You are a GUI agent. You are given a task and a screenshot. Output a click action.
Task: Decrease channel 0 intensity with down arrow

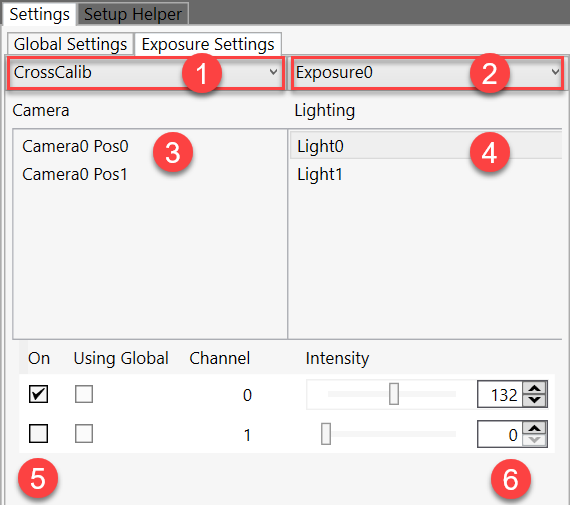[535, 400]
